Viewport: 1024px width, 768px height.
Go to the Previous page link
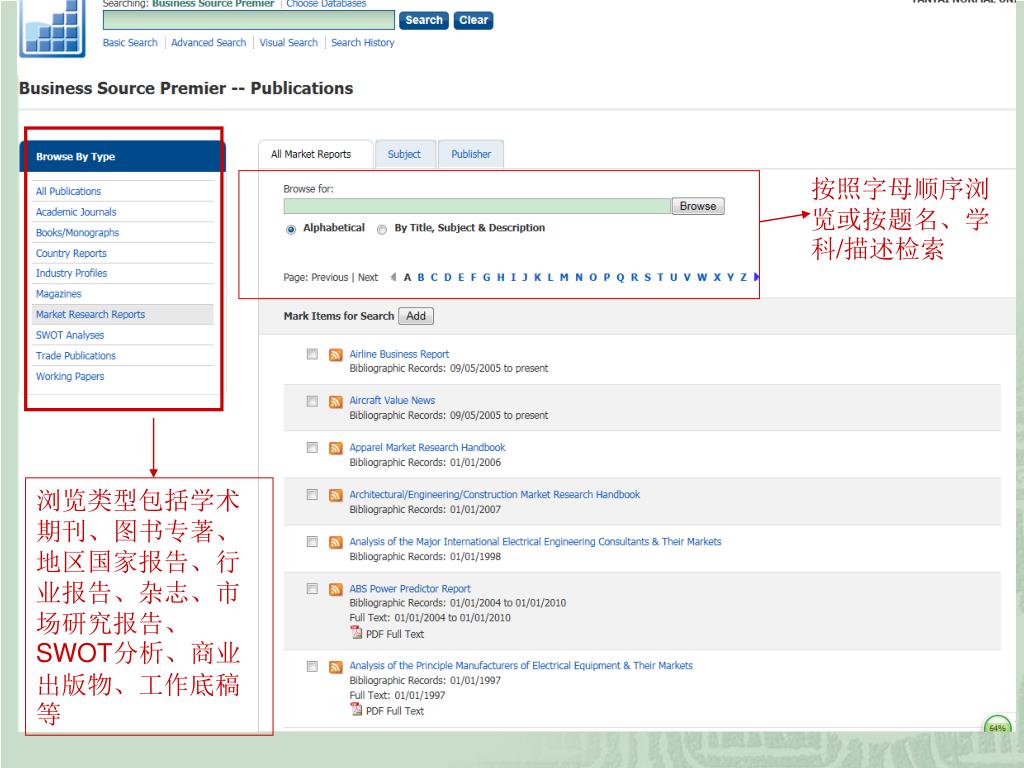point(329,278)
